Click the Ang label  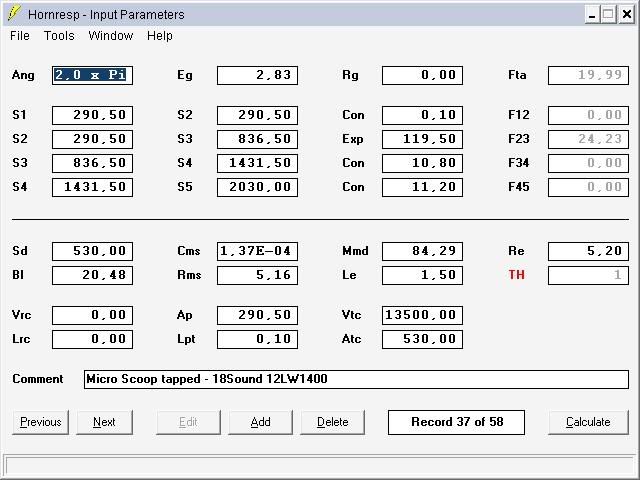23,75
